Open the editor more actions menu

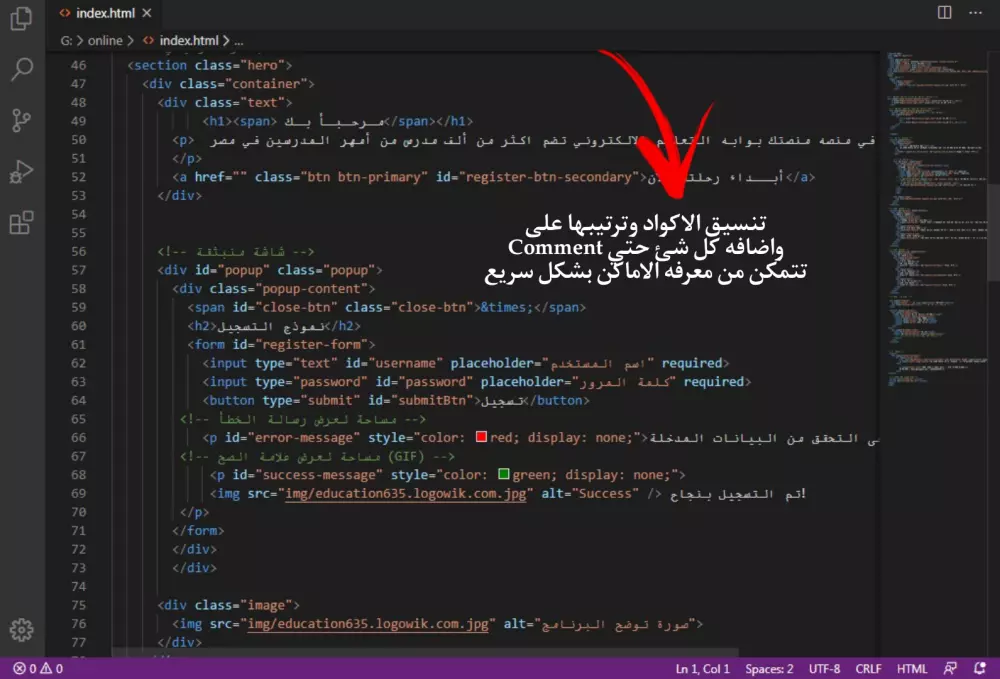coord(975,12)
